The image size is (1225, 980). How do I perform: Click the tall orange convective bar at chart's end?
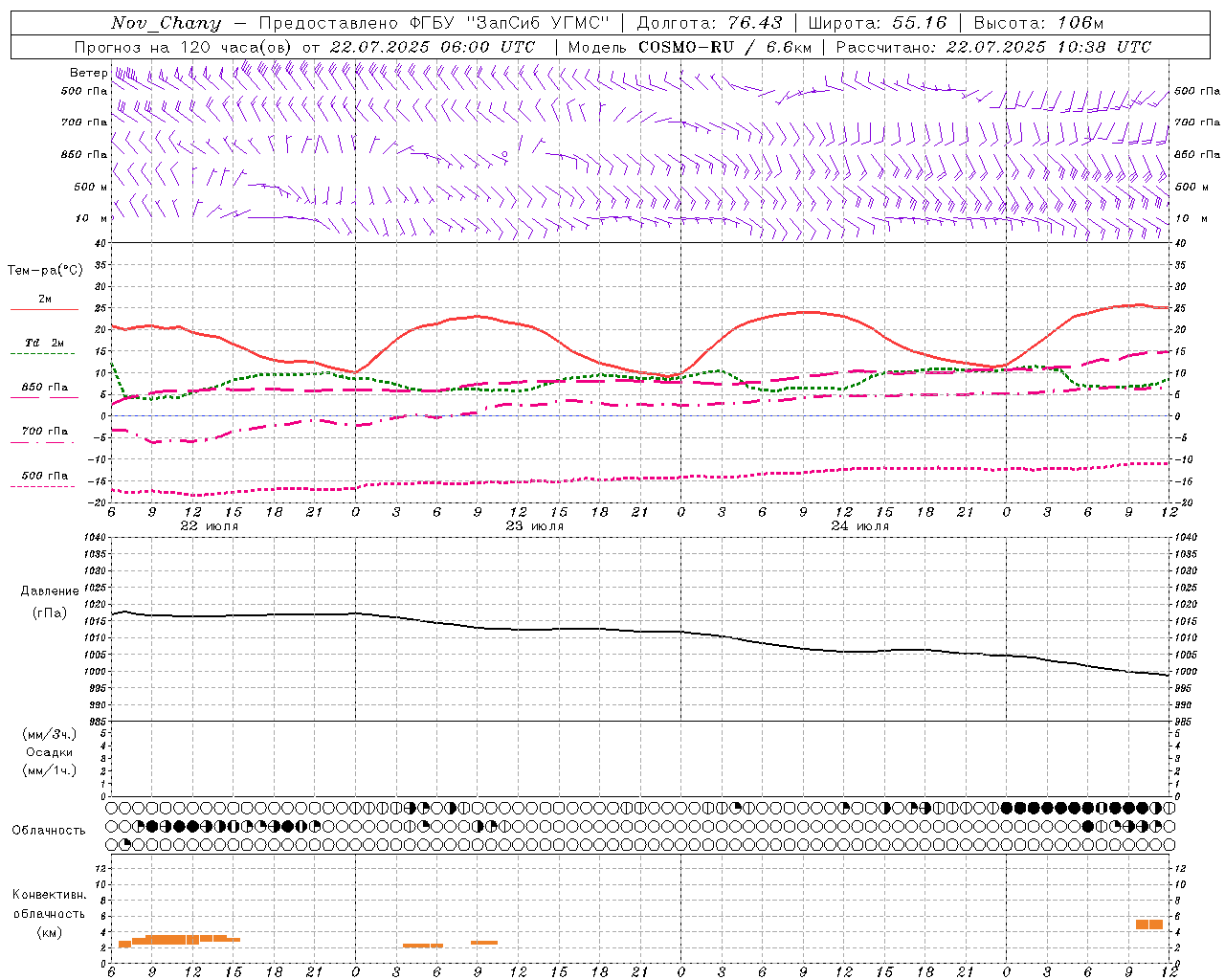1149,924
